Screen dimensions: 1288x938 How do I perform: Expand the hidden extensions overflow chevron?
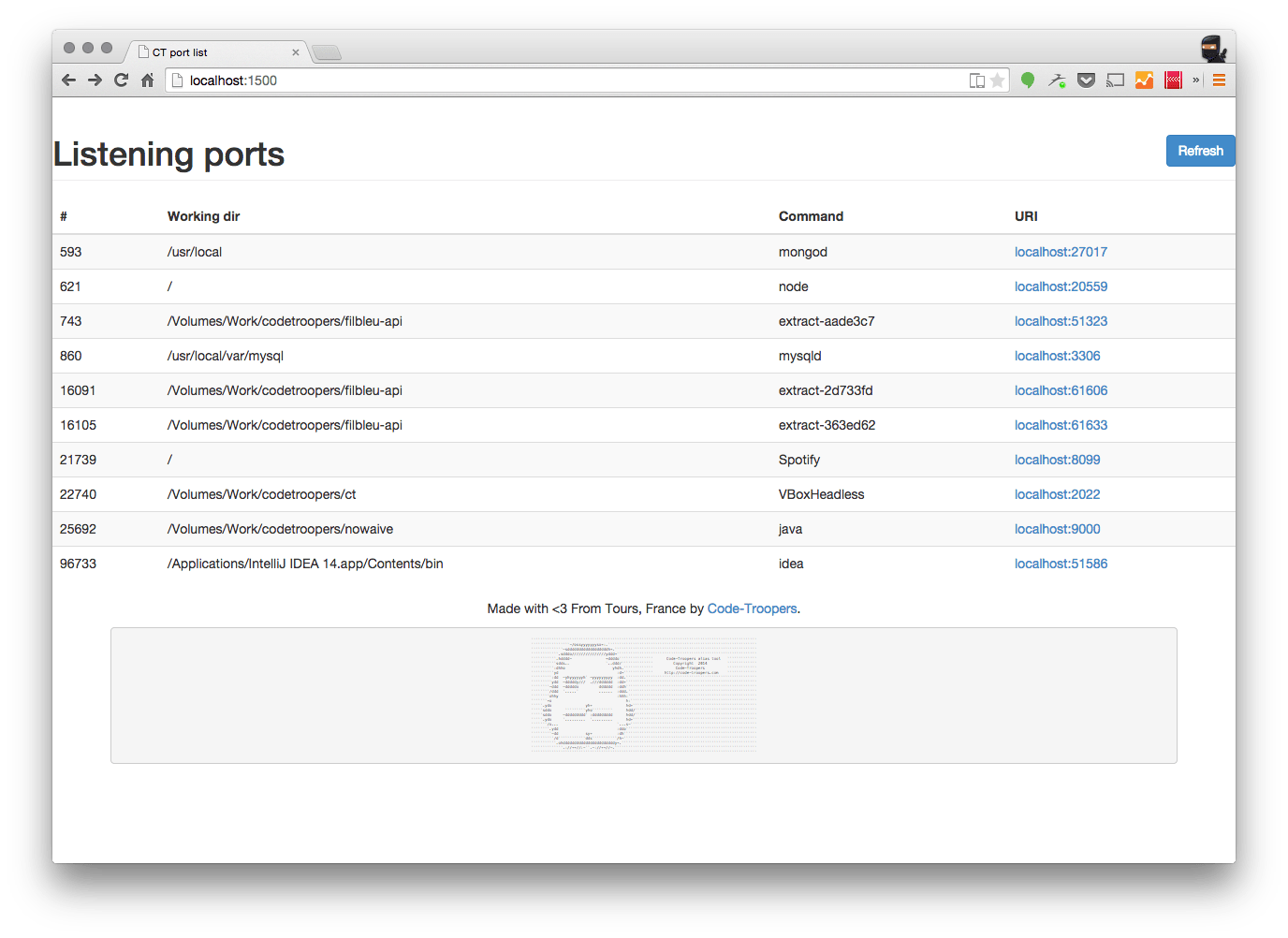click(x=1195, y=81)
